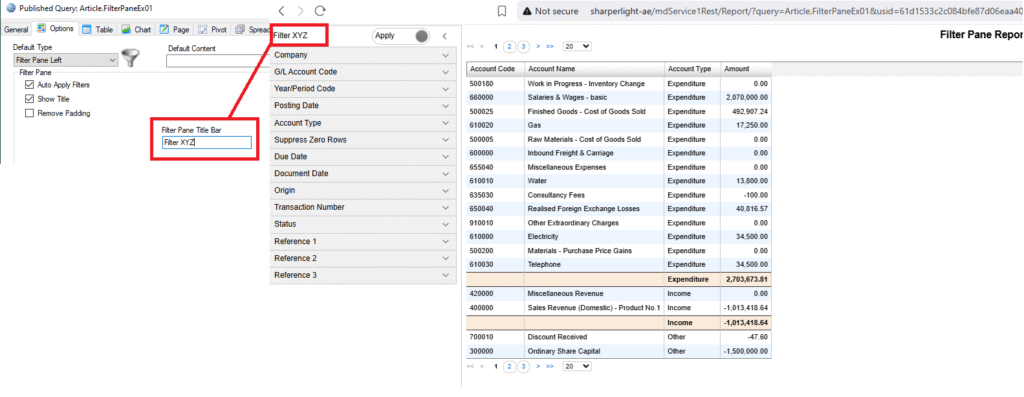Viewport: 1024px width, 397px height.
Task: Switch to the General tab
Action: [x=16, y=29]
